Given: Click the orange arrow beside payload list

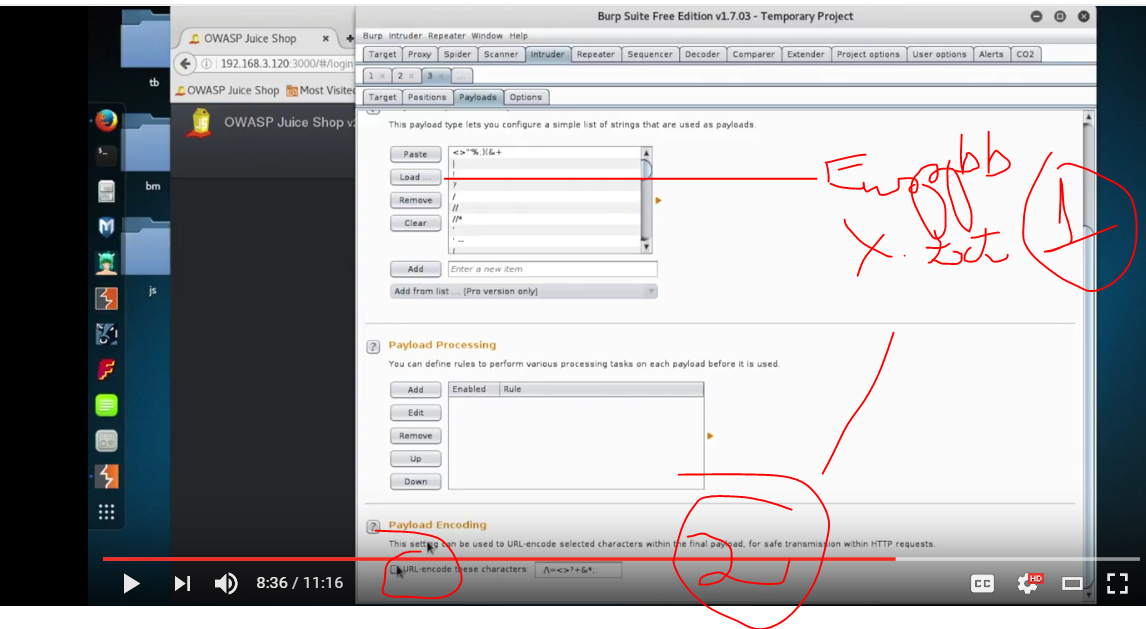Looking at the screenshot, I should [x=659, y=200].
